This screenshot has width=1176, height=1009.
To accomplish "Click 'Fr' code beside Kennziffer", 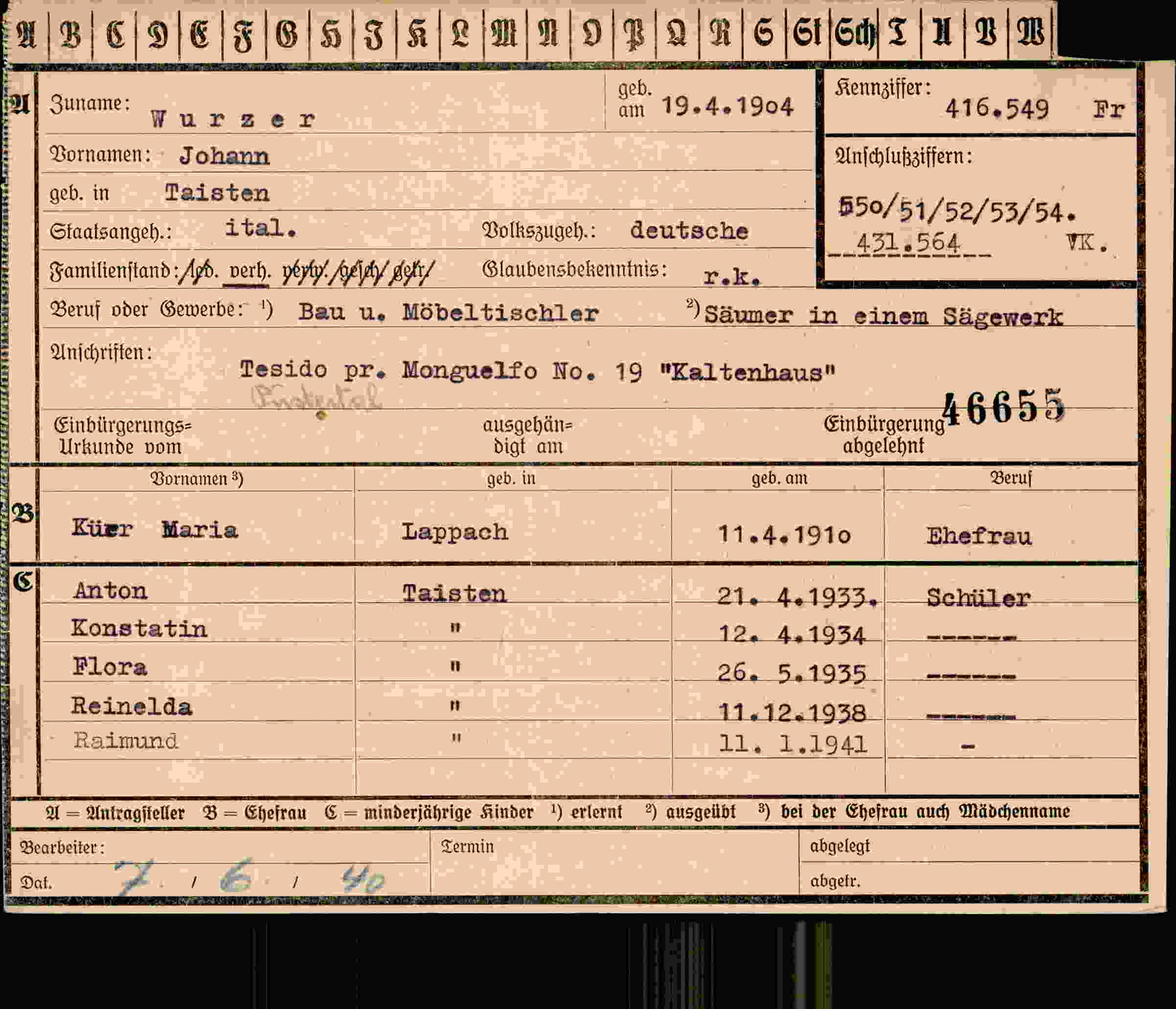I will point(1109,109).
